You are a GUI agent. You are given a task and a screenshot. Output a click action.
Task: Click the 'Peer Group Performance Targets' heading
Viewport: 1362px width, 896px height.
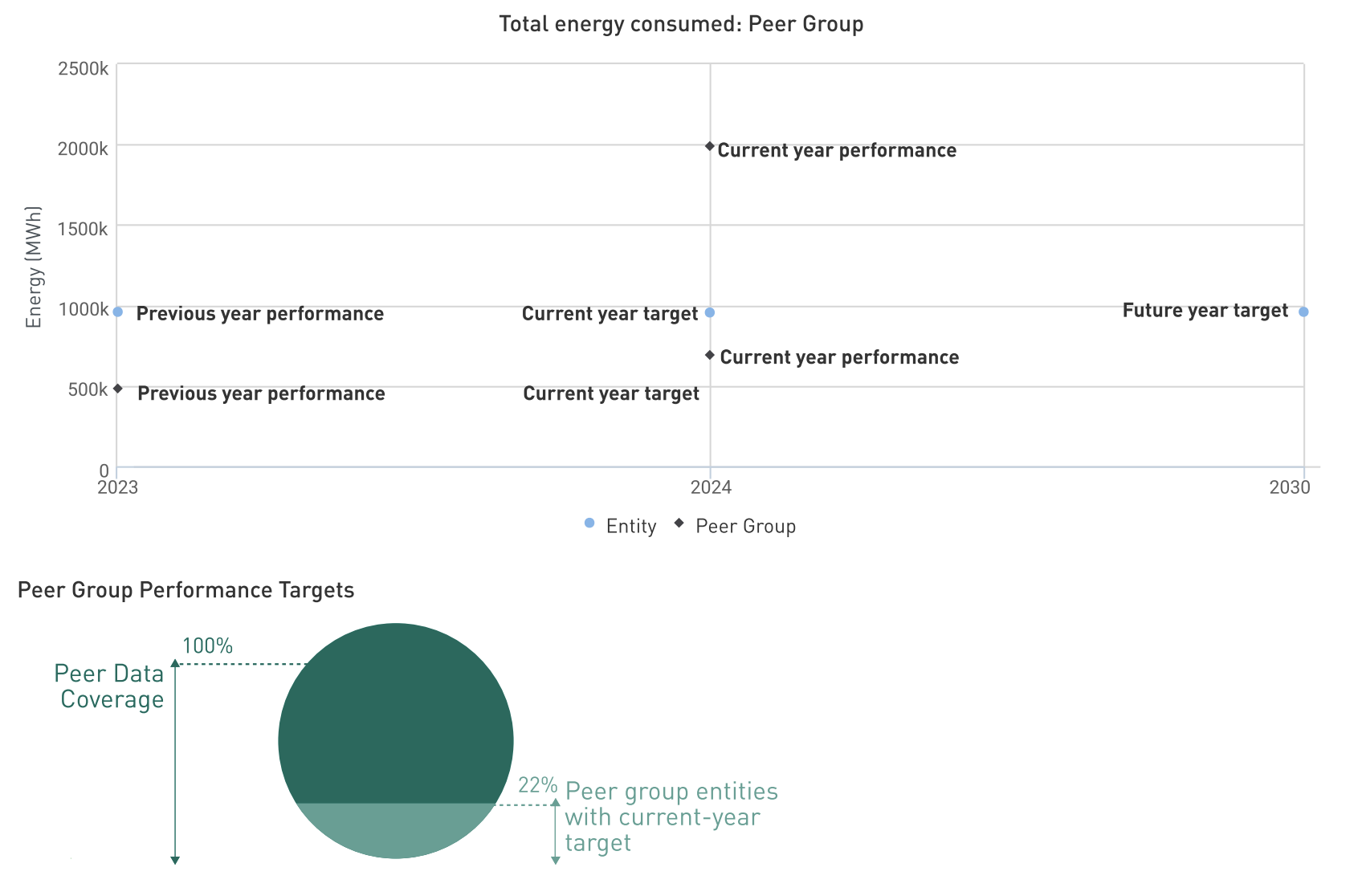186,590
